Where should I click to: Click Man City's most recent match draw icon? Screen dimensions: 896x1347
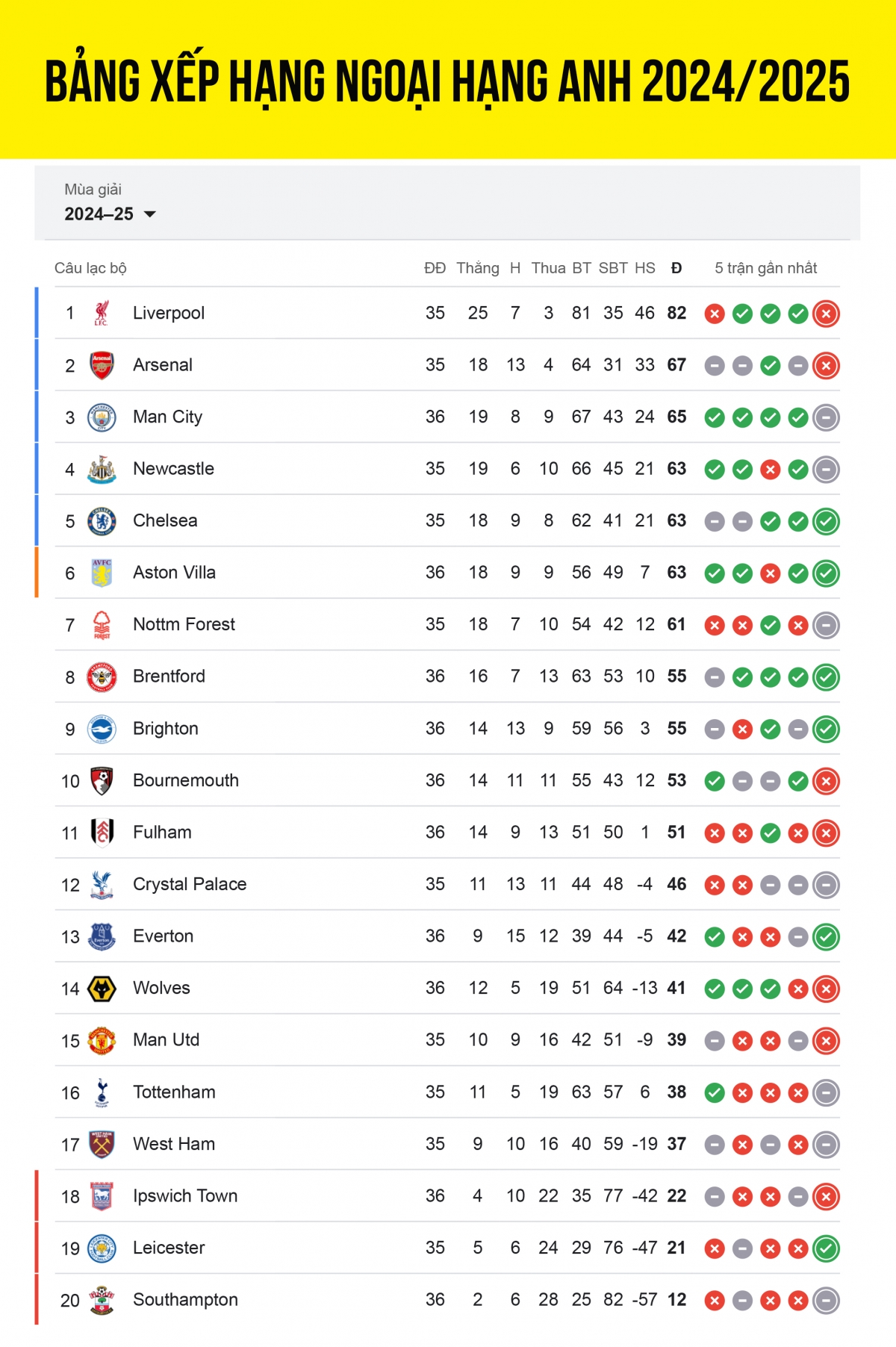826,417
